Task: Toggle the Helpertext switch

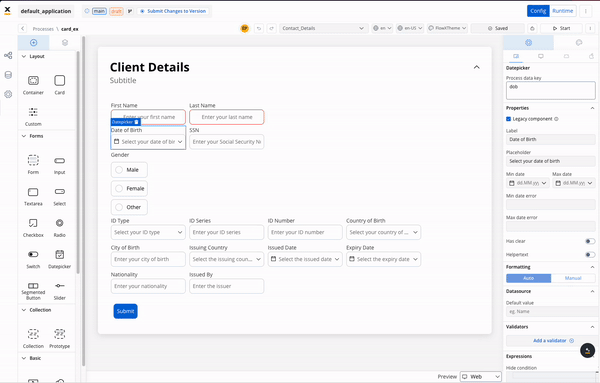Action: pos(590,255)
